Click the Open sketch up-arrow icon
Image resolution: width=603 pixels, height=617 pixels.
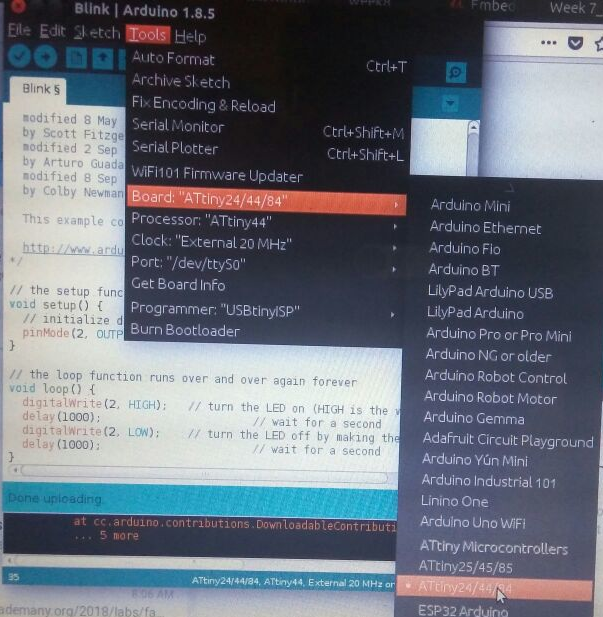pos(102,59)
